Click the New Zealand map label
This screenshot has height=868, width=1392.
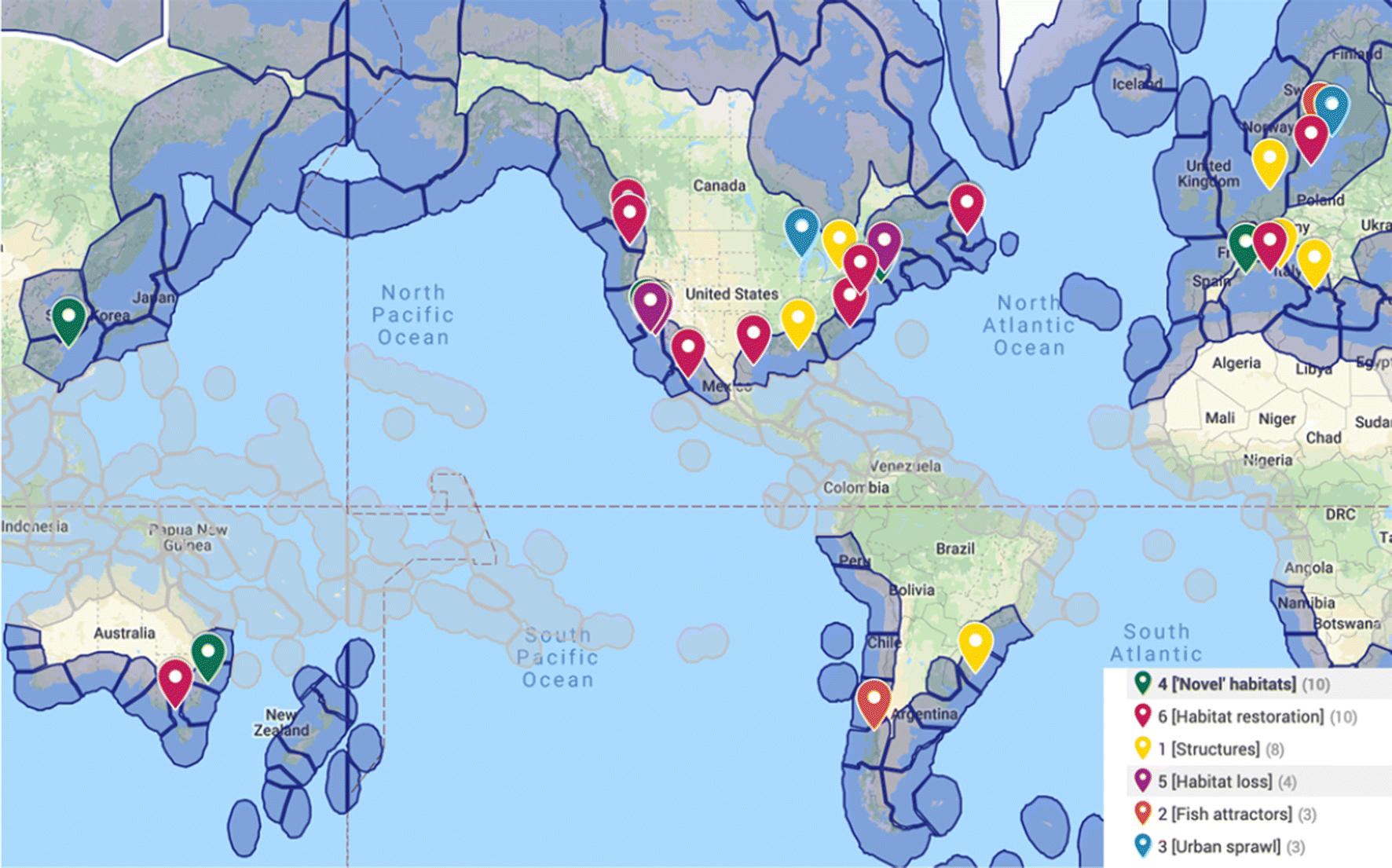coord(281,723)
